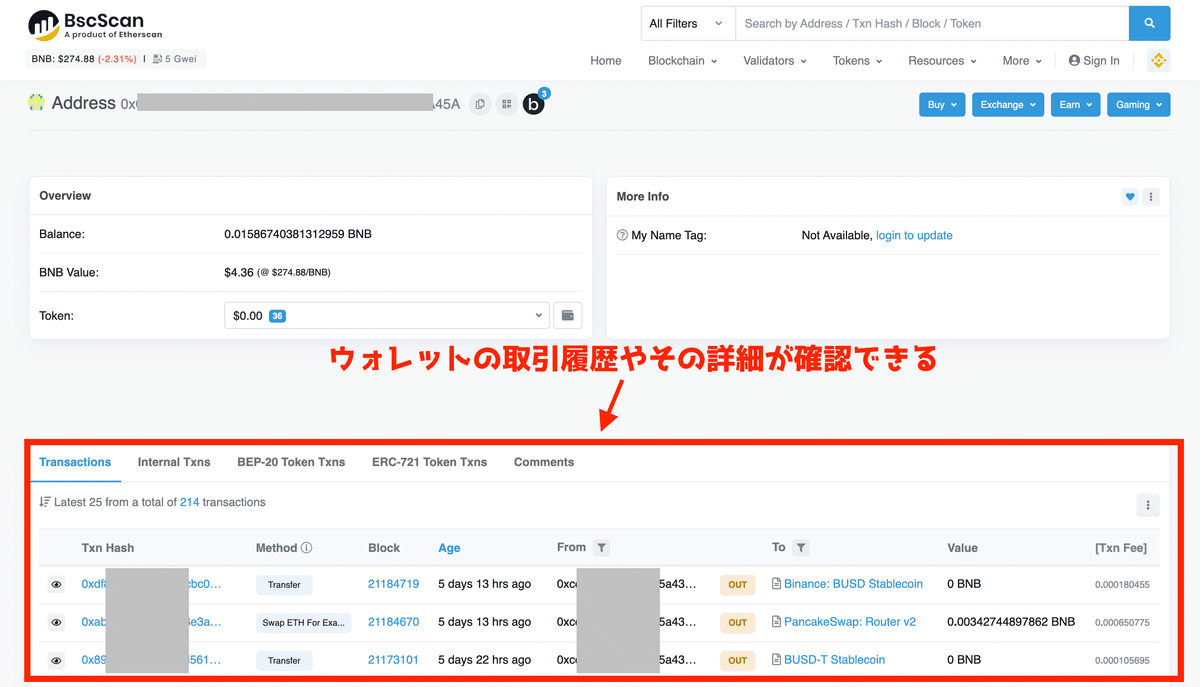This screenshot has width=1200, height=687.
Task: Click the BNB chain icon beside Sign In
Action: (1158, 60)
